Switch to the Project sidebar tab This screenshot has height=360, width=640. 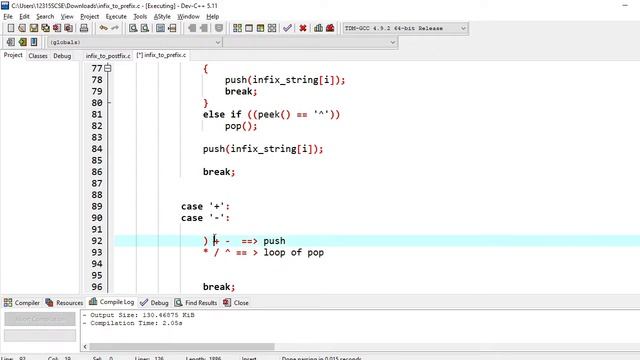[13, 55]
